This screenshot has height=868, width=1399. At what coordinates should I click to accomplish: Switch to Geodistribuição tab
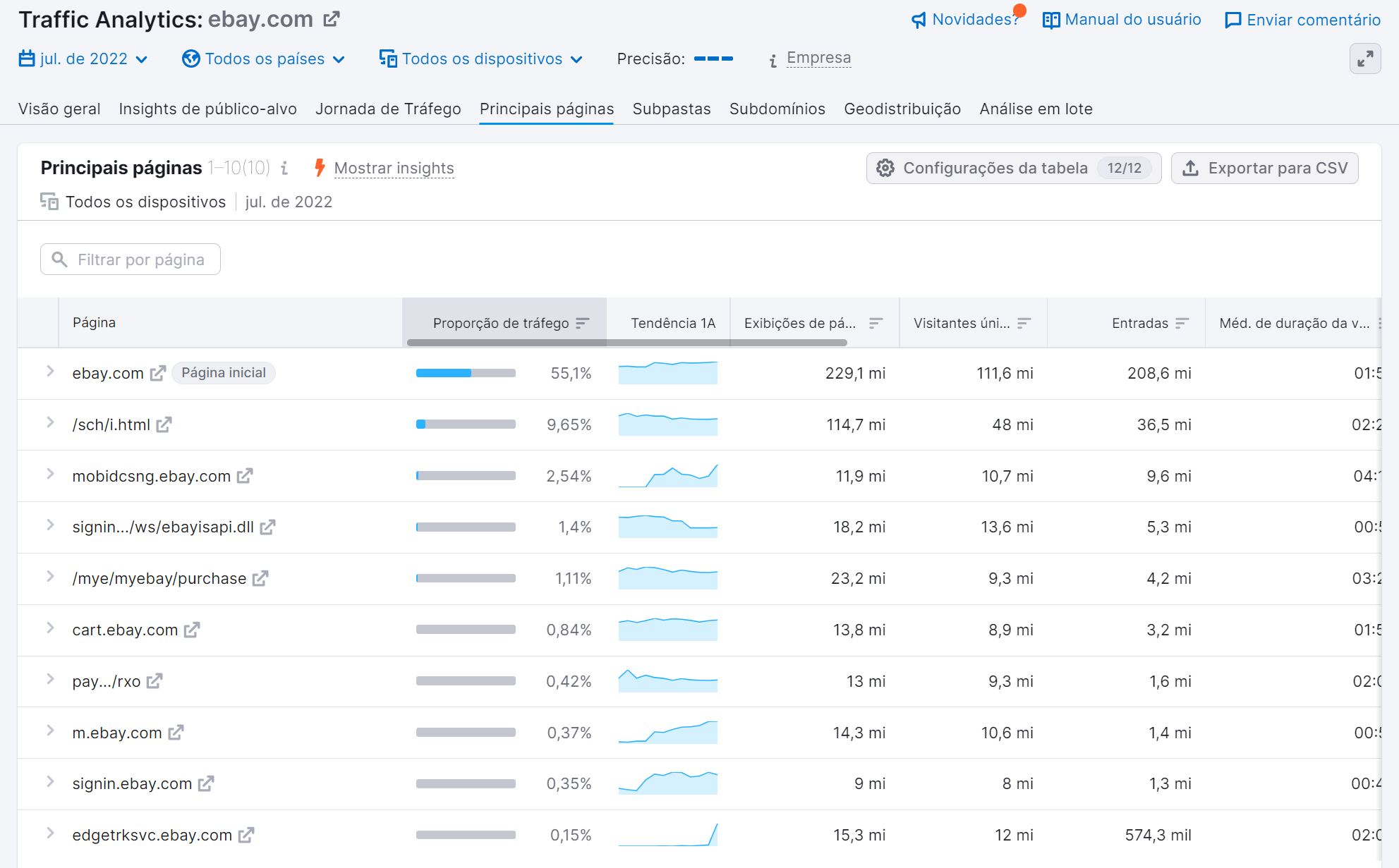[x=902, y=109]
